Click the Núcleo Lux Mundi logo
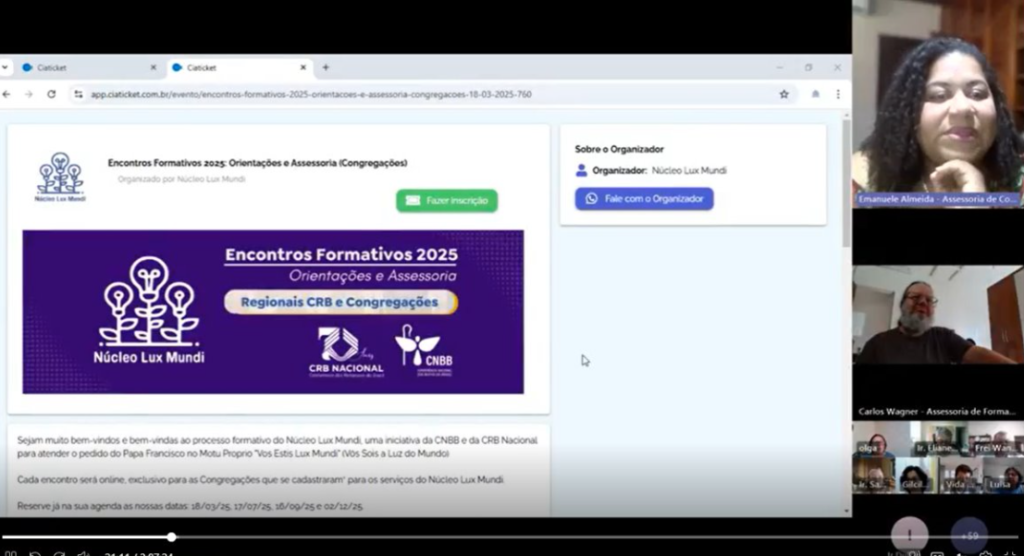1024x556 pixels. (61, 177)
